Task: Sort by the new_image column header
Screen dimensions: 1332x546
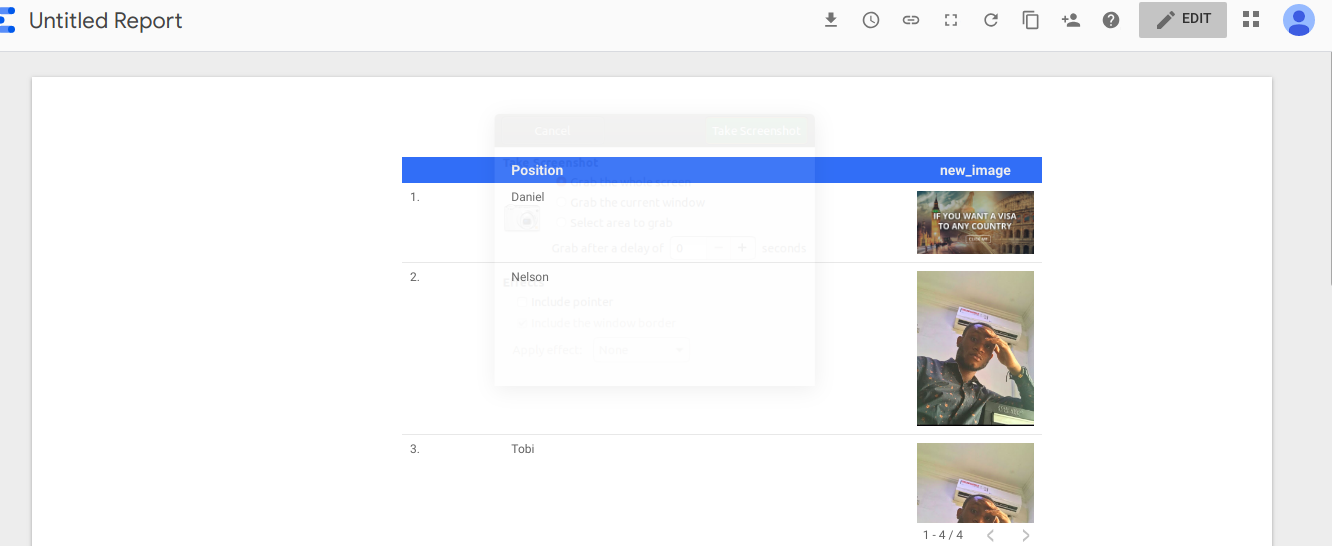Action: tap(975, 170)
